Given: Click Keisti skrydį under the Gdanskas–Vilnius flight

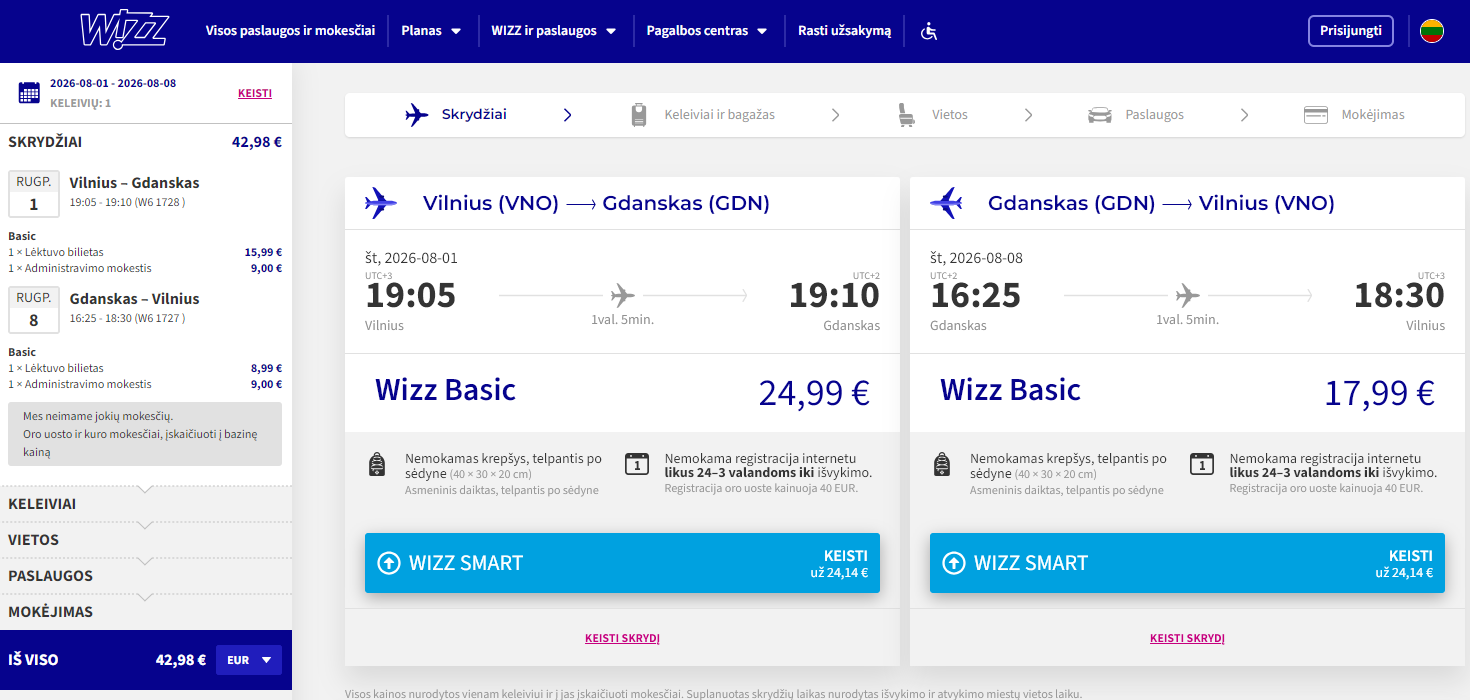Looking at the screenshot, I should (1187, 638).
